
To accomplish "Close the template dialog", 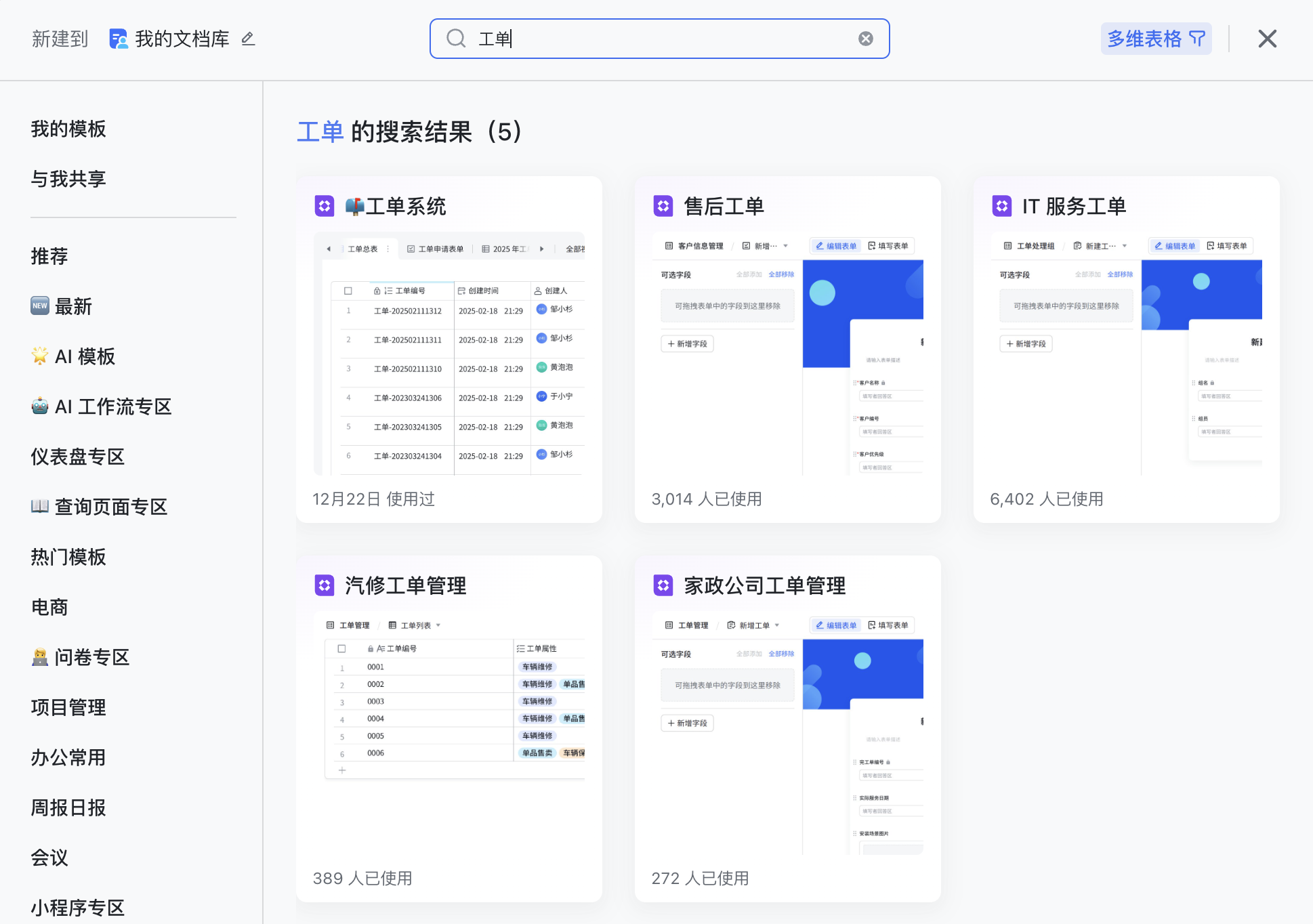I will click(1267, 39).
